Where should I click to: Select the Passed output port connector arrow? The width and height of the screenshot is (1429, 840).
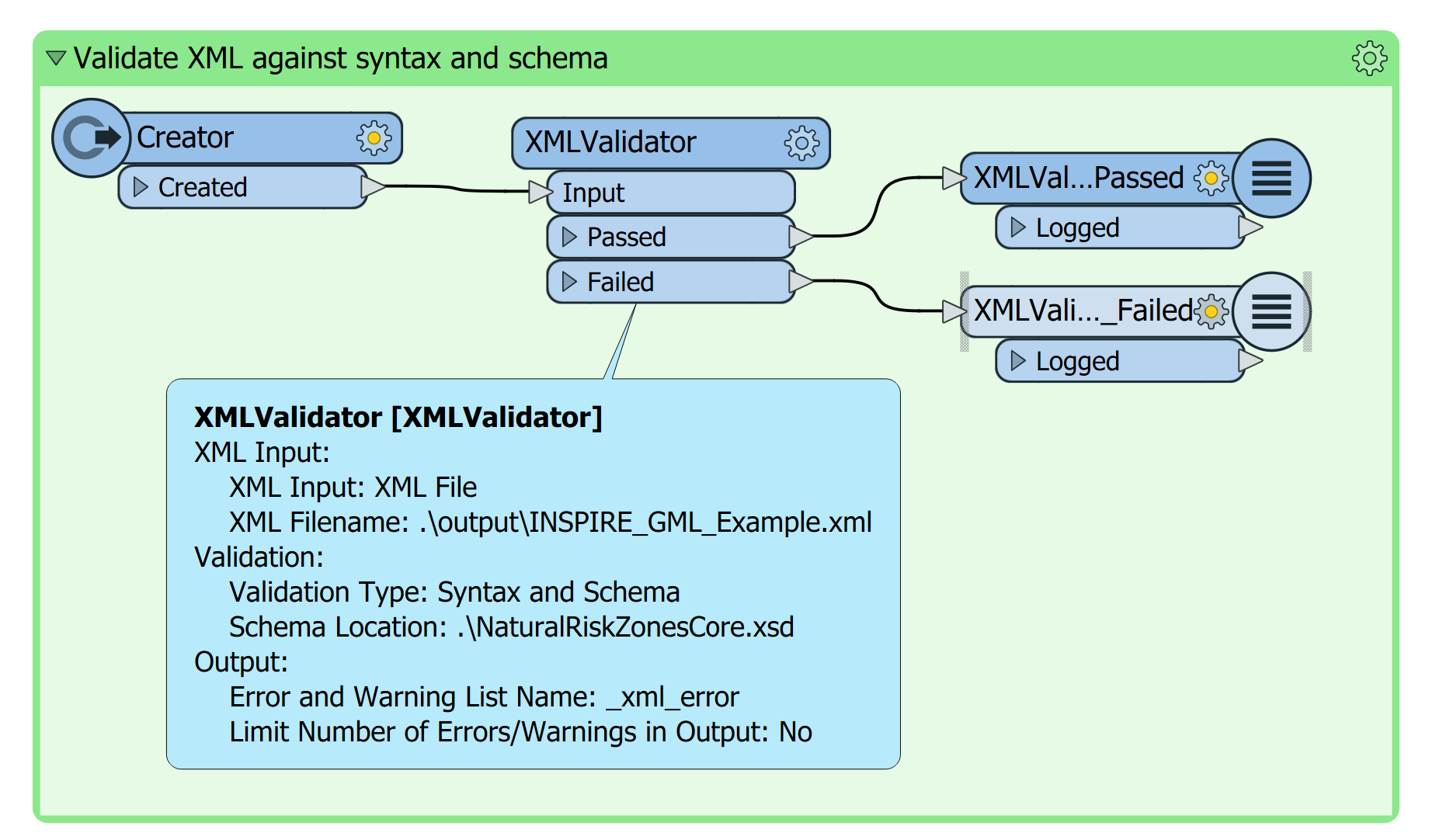(801, 236)
